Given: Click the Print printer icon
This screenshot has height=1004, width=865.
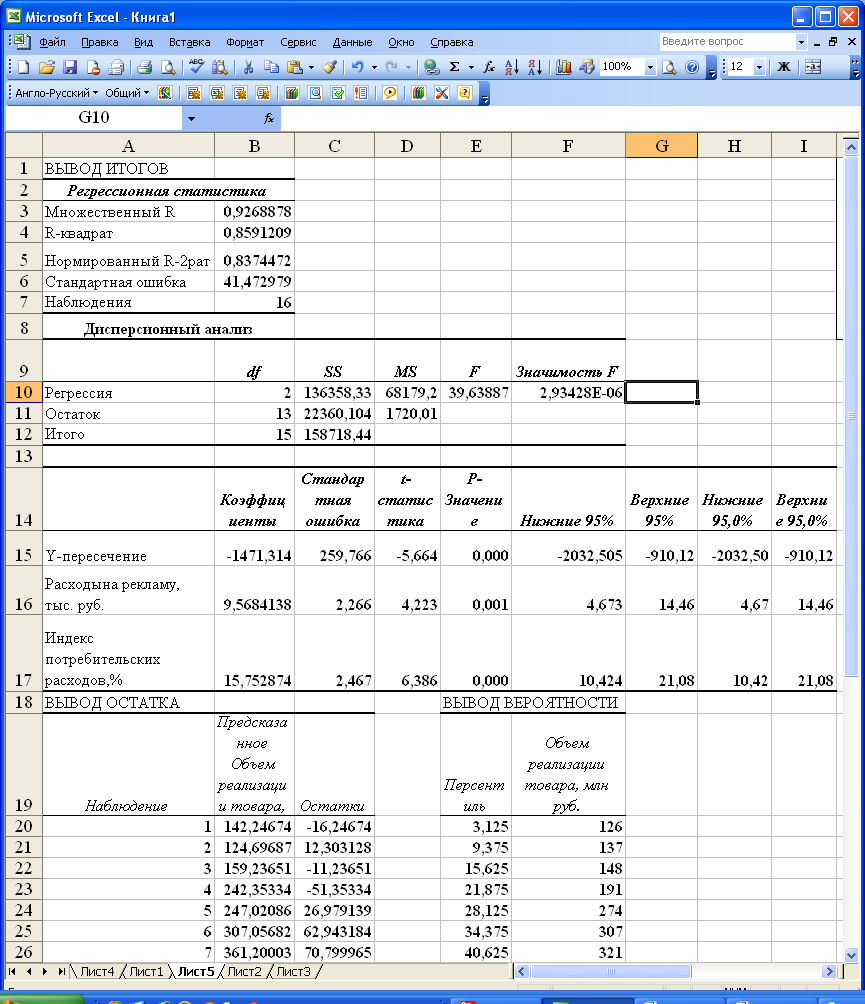Looking at the screenshot, I should [x=145, y=67].
